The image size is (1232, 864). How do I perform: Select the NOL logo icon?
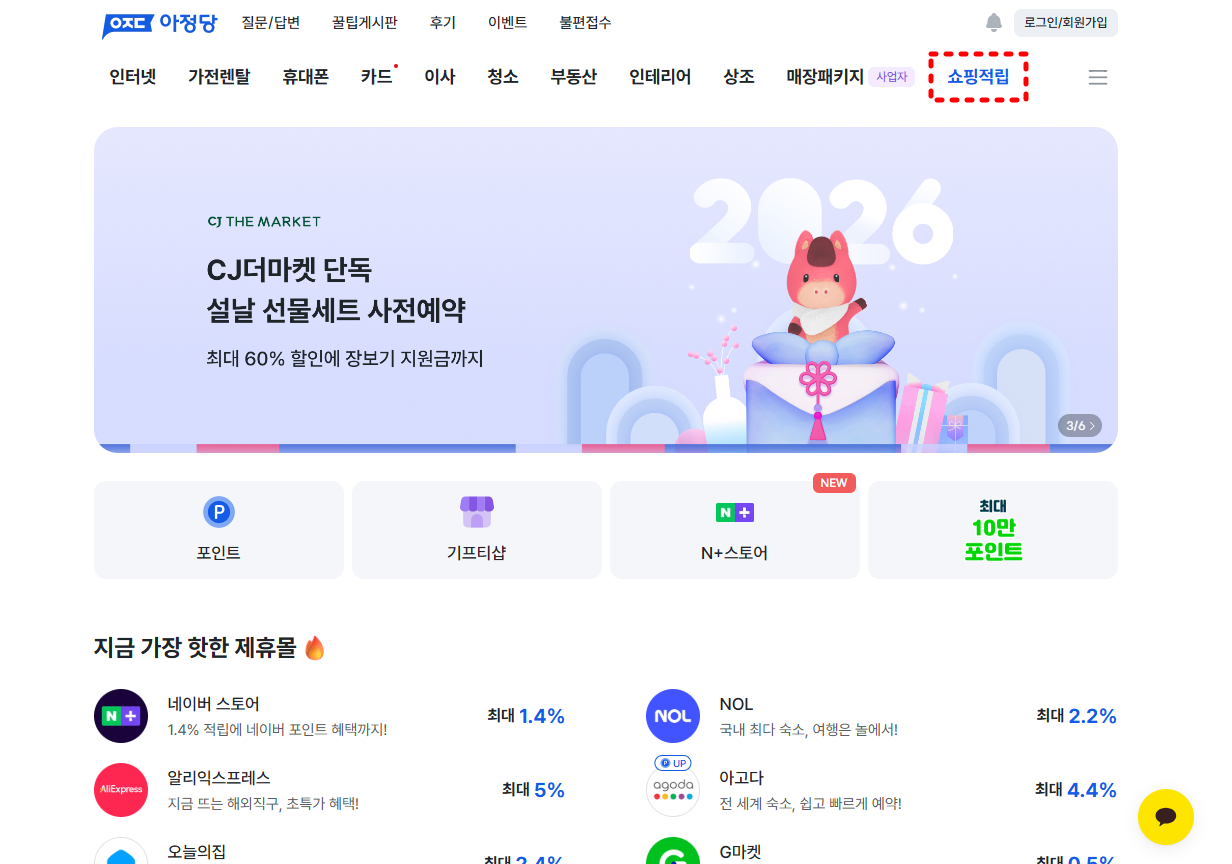tap(673, 716)
